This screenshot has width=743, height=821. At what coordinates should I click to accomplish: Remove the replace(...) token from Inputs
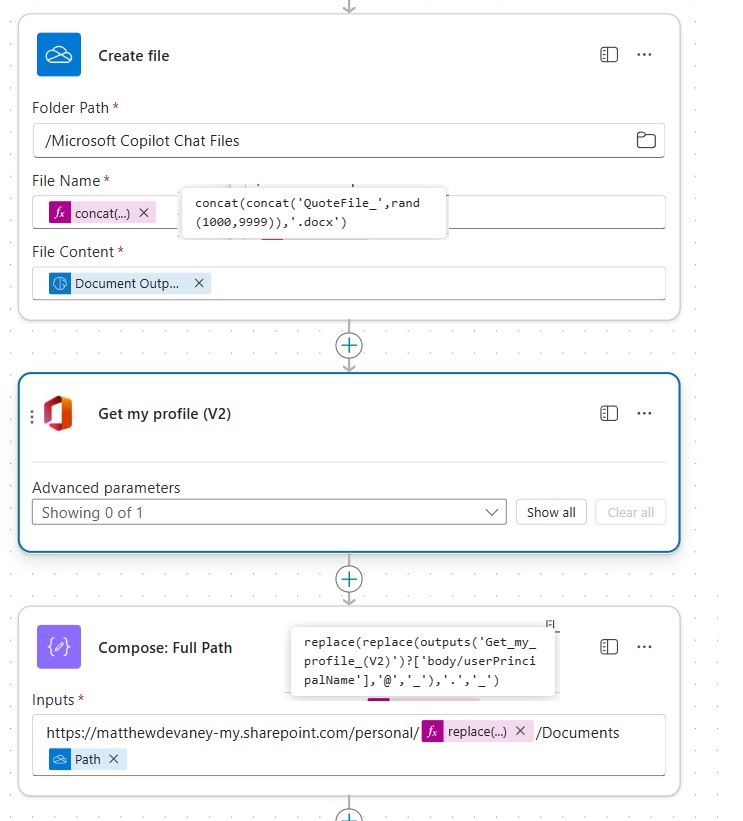[x=520, y=731]
